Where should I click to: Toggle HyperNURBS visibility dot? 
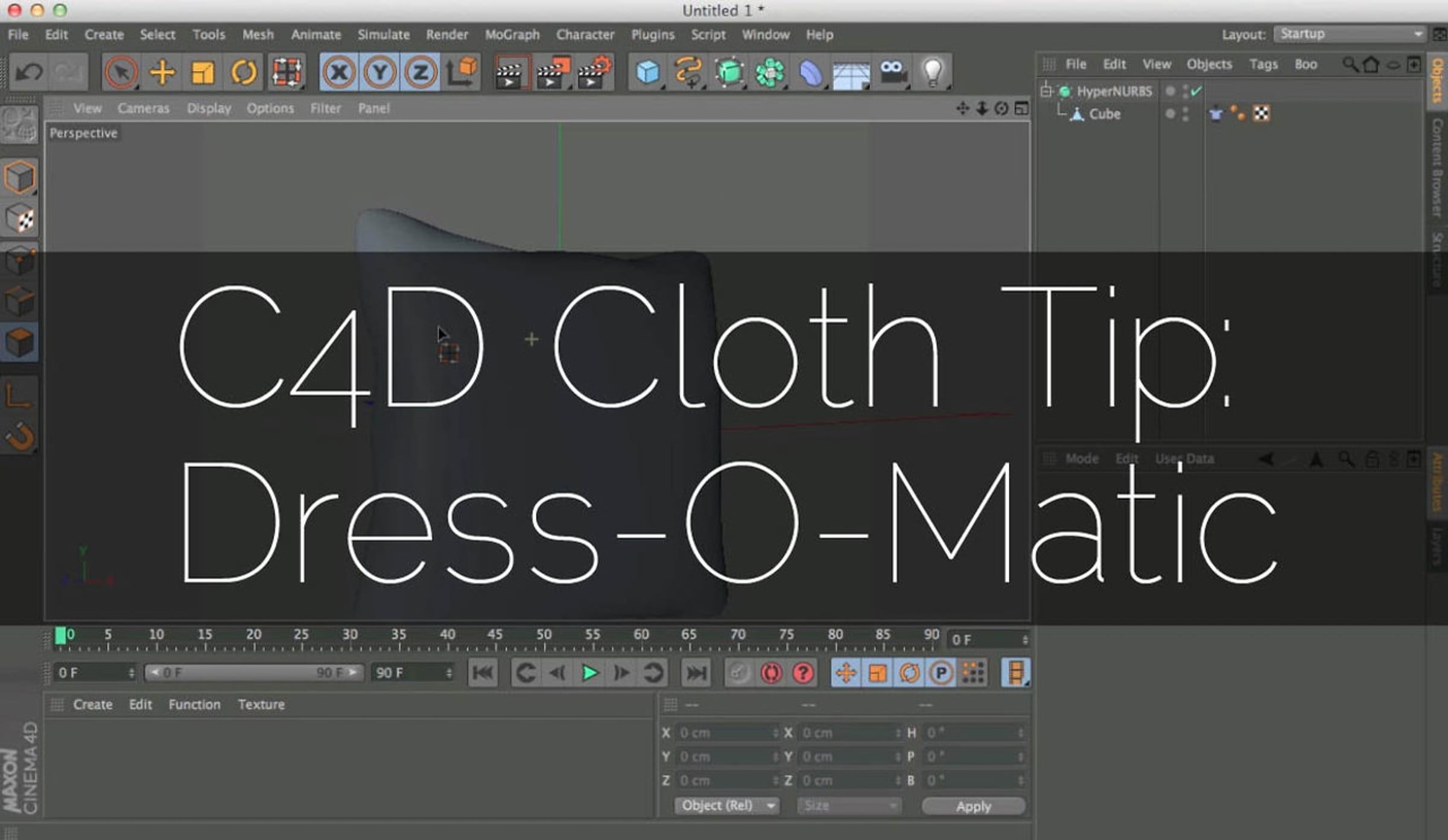(1170, 91)
